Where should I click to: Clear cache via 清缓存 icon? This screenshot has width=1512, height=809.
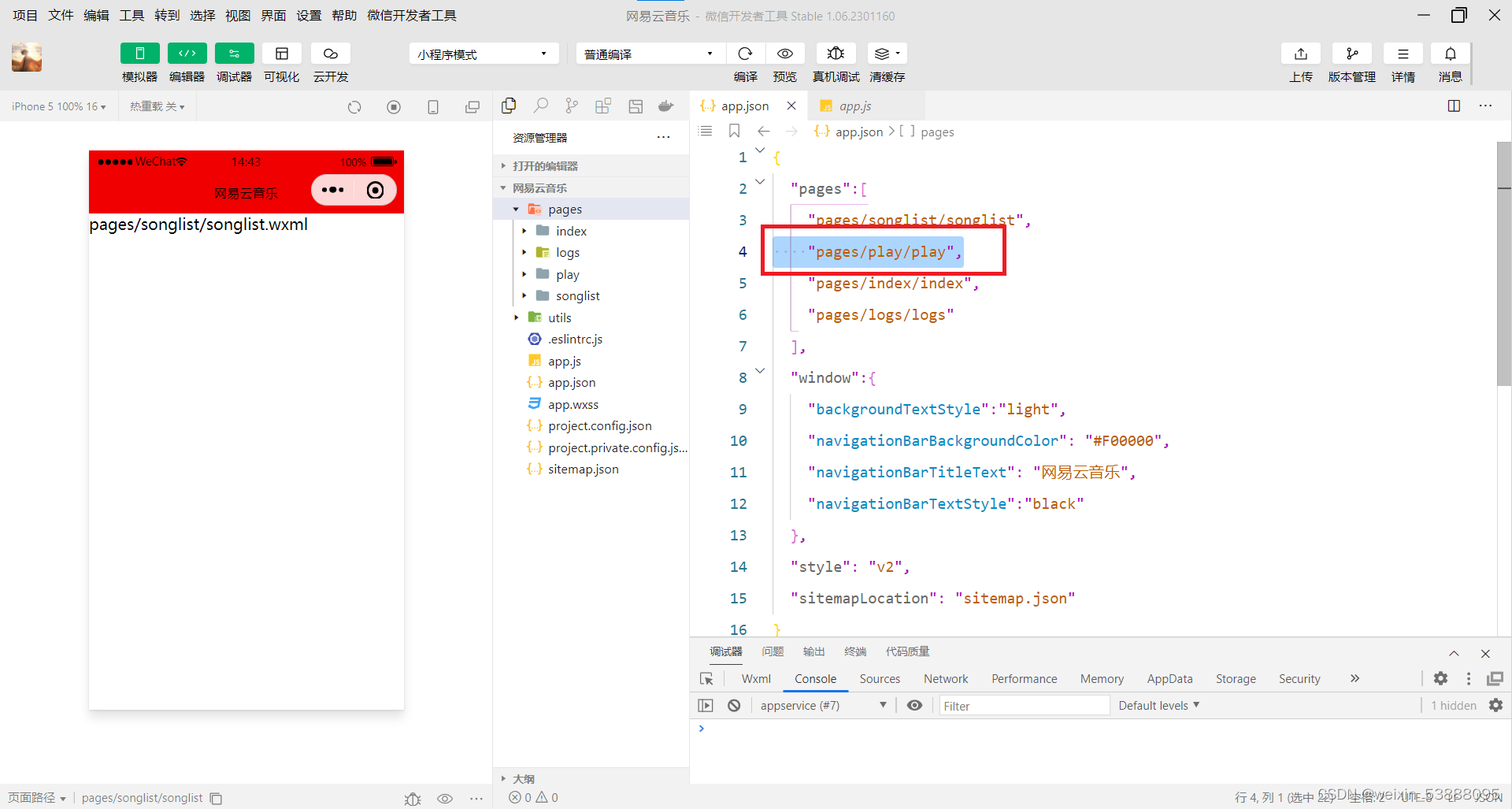pyautogui.click(x=888, y=54)
